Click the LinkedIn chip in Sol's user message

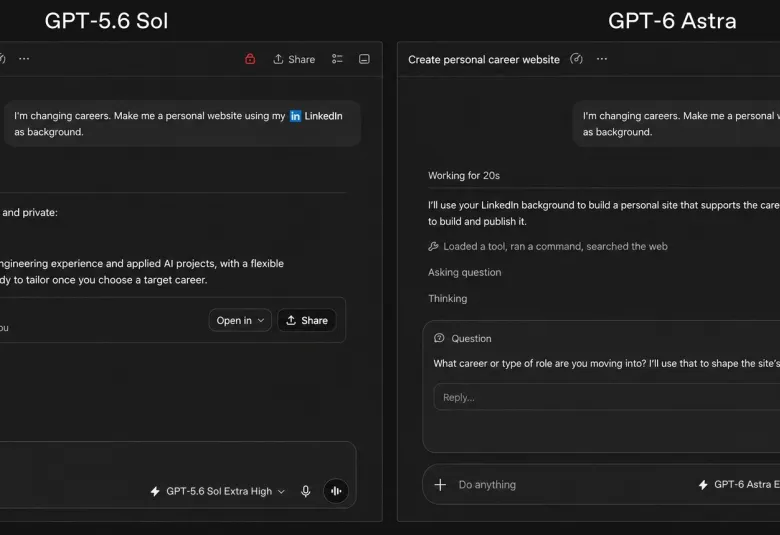316,116
